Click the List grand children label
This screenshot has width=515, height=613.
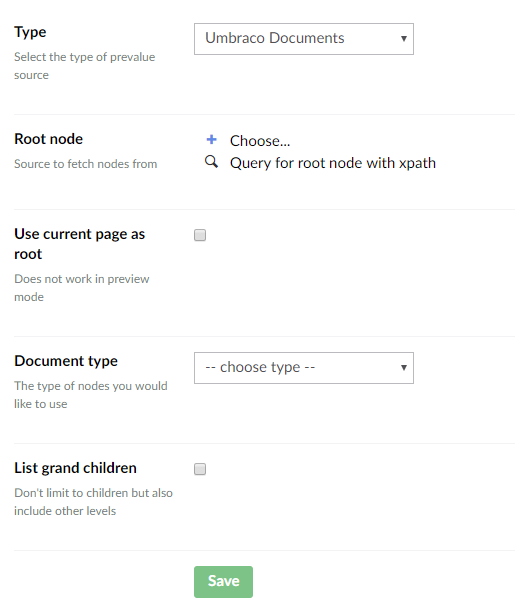tap(75, 468)
